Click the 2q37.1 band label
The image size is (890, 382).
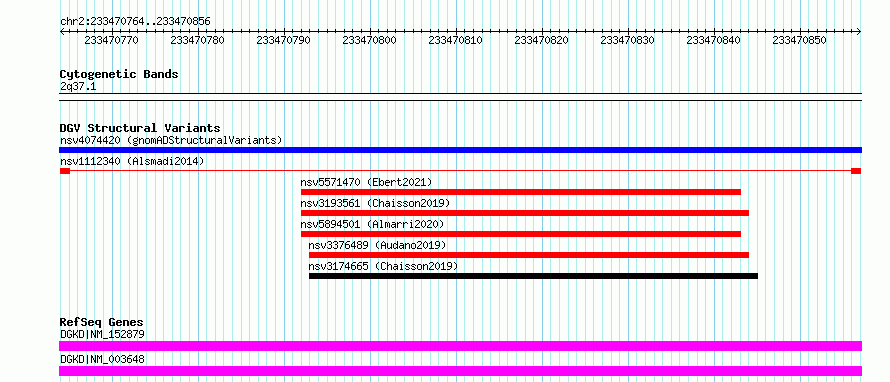point(78,87)
